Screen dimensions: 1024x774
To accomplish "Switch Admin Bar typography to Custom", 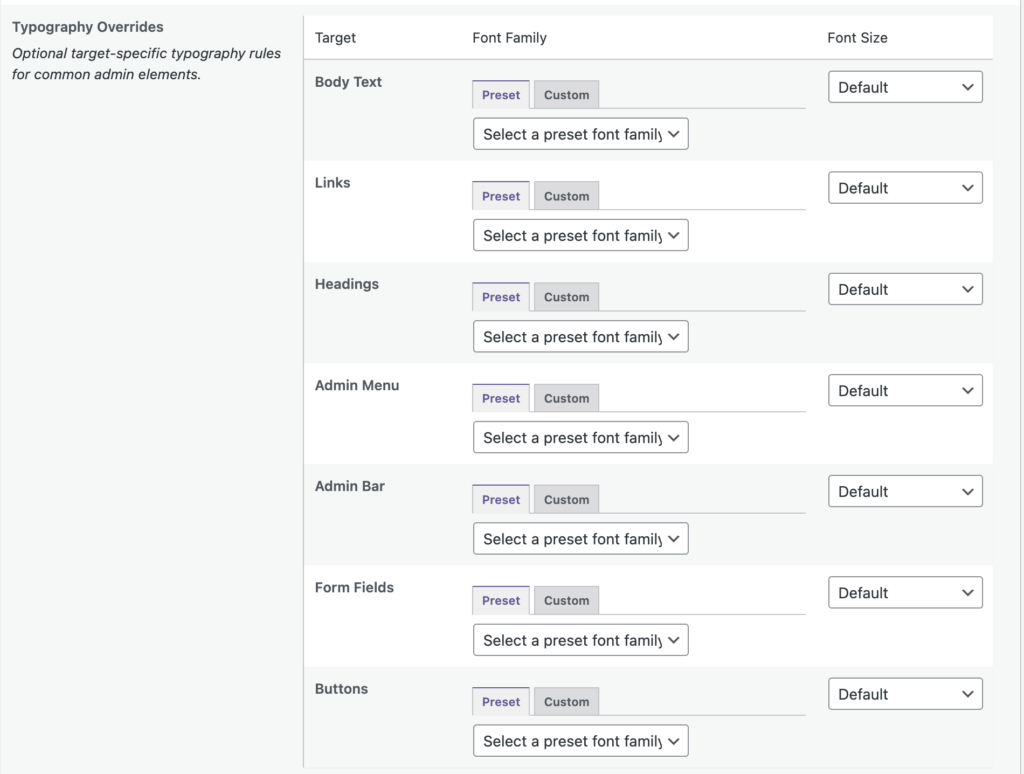I will click(x=566, y=498).
